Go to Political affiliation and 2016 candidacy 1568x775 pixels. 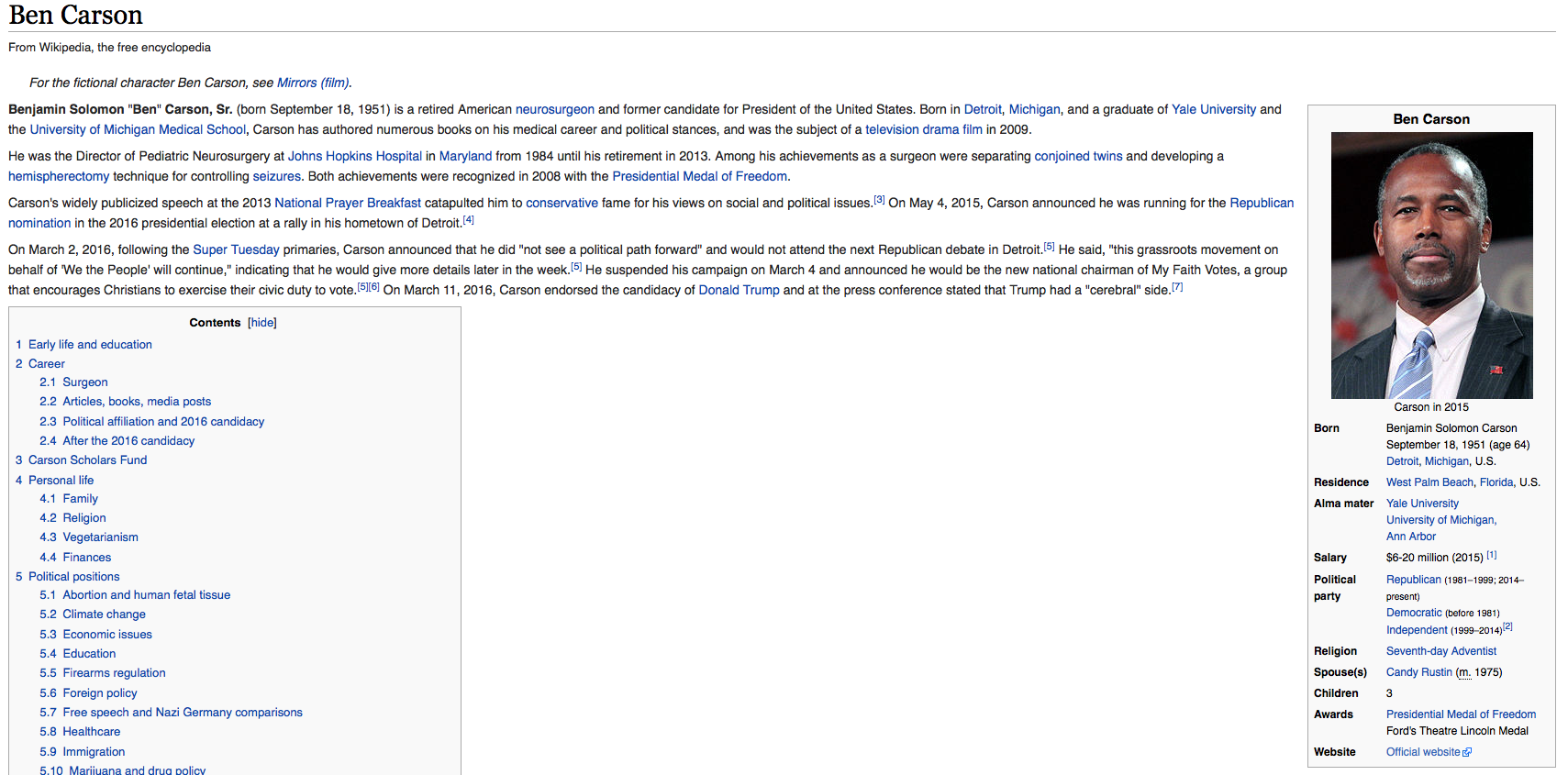point(163,422)
